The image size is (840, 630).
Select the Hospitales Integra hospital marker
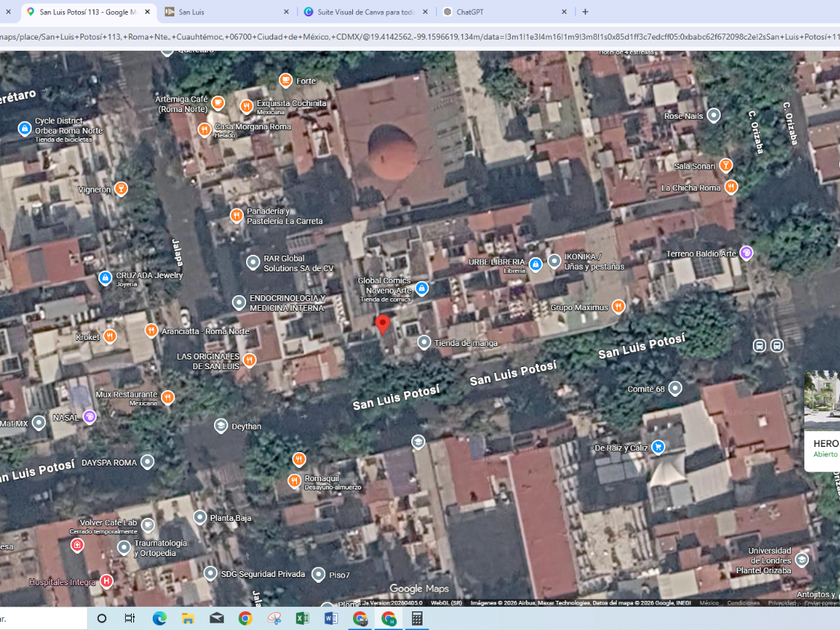[x=106, y=581]
